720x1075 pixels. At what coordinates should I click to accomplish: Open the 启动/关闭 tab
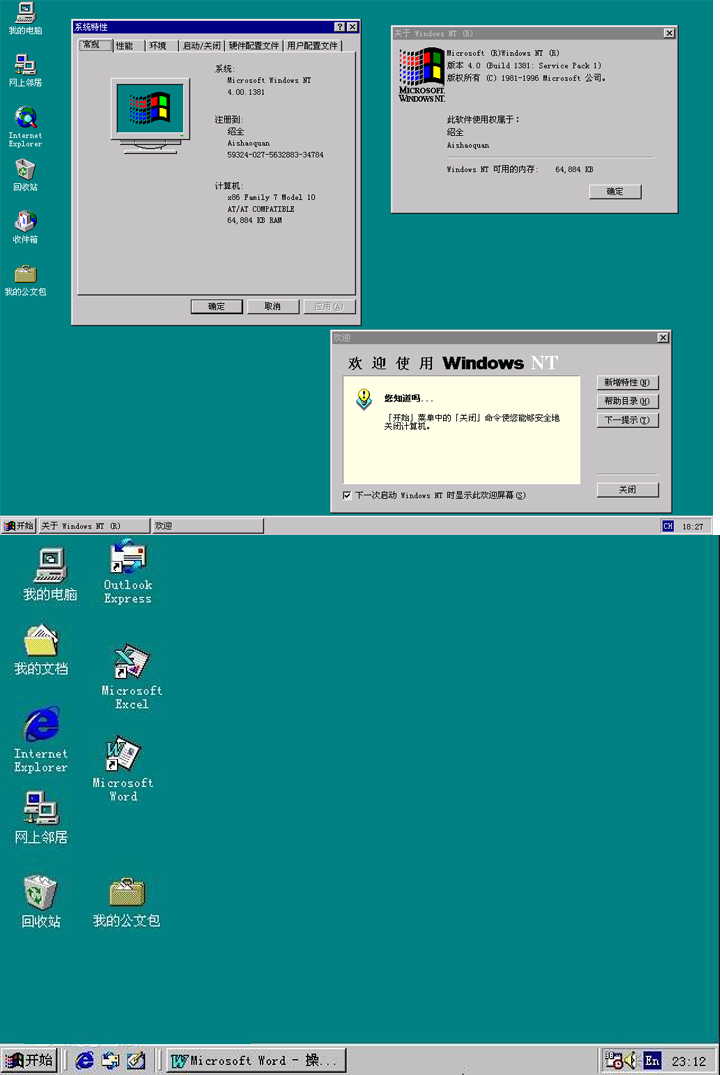[x=202, y=46]
